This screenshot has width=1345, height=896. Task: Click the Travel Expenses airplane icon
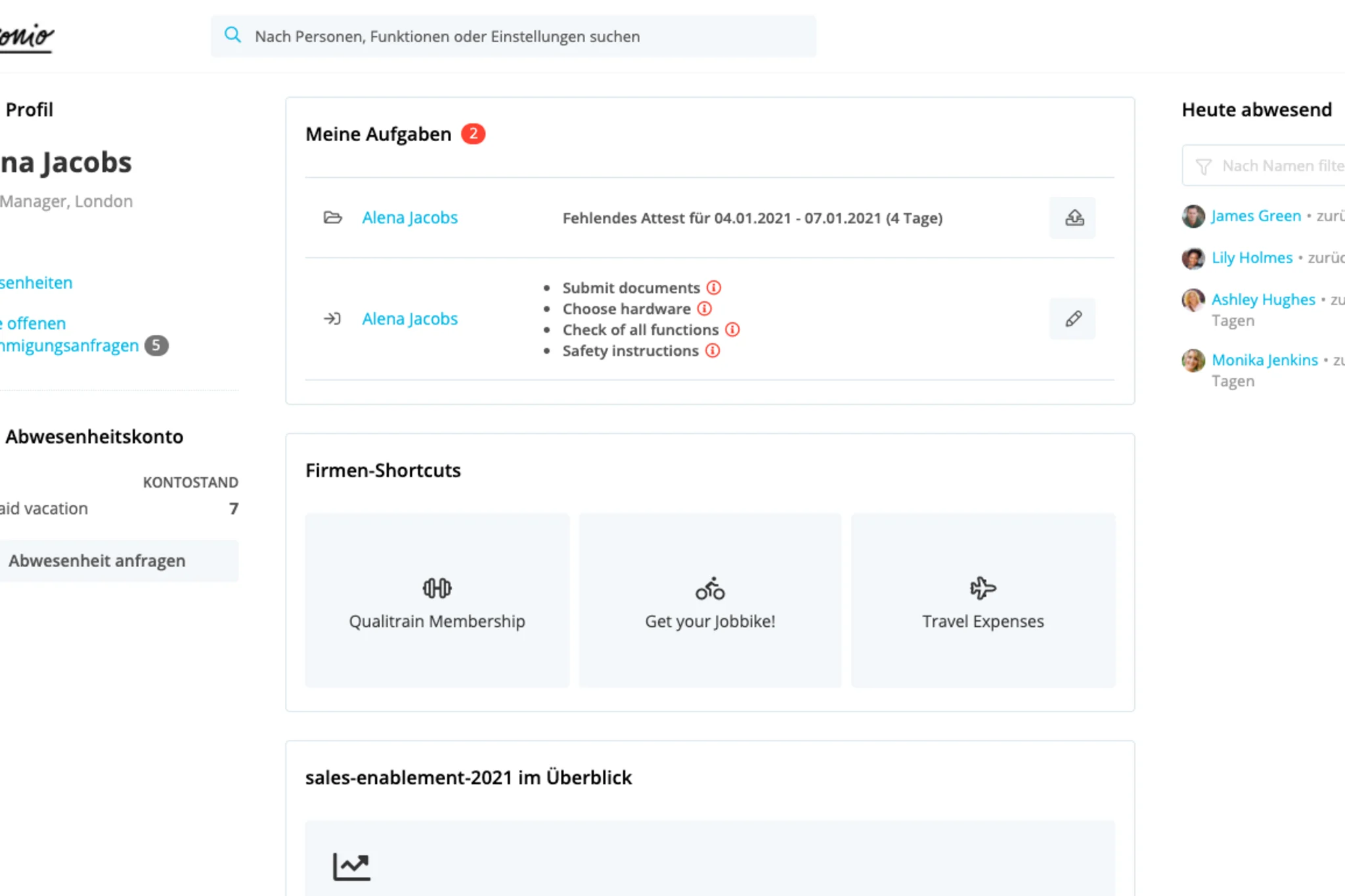[x=982, y=588]
